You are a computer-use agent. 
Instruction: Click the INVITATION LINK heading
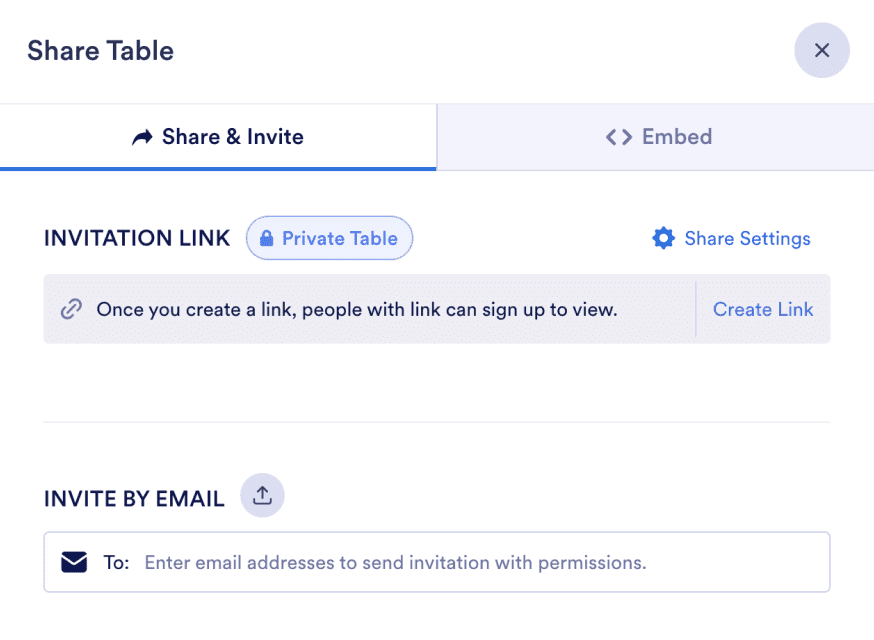(137, 238)
